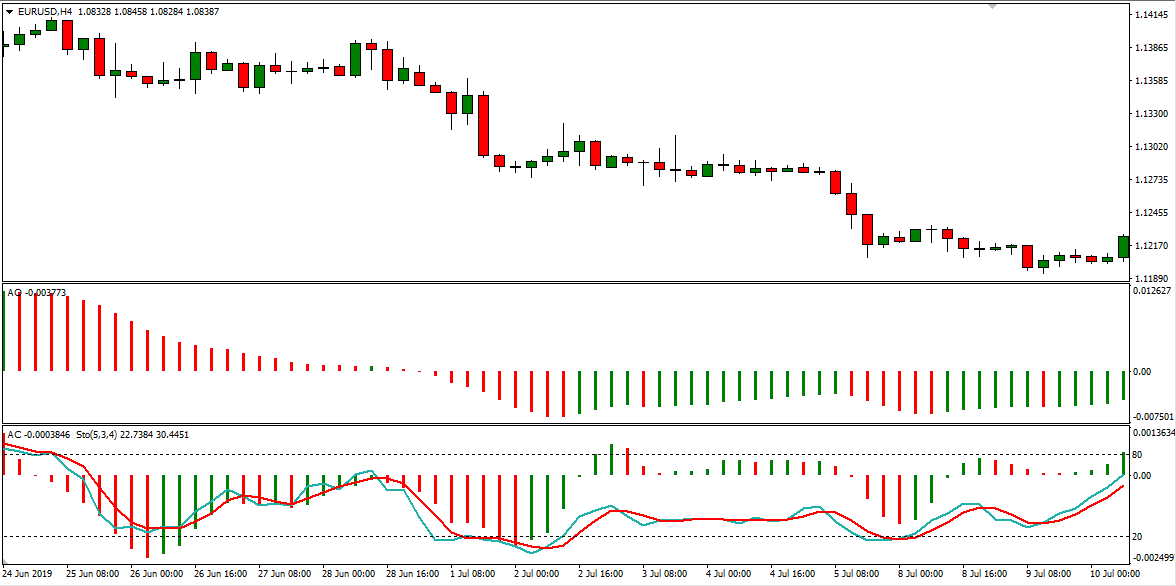This screenshot has height=586, width=1176.
Task: Open the dropdown arrow beside EURUSD,H4
Action: [10, 12]
